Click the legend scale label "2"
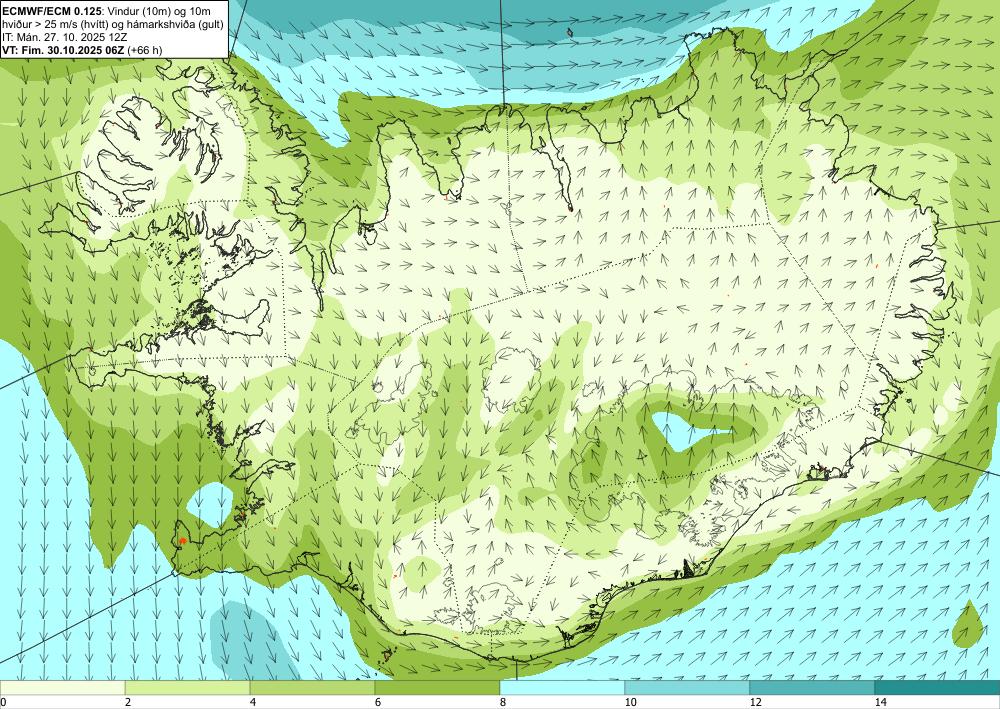The width and height of the screenshot is (1000, 709). (x=128, y=703)
